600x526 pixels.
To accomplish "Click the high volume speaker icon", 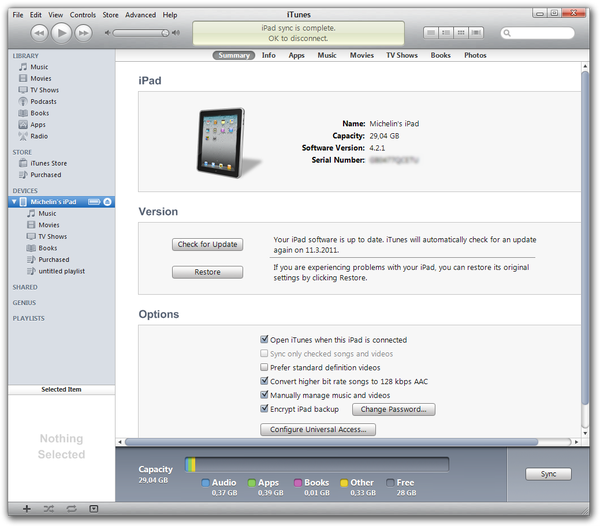I will pyautogui.click(x=176, y=33).
